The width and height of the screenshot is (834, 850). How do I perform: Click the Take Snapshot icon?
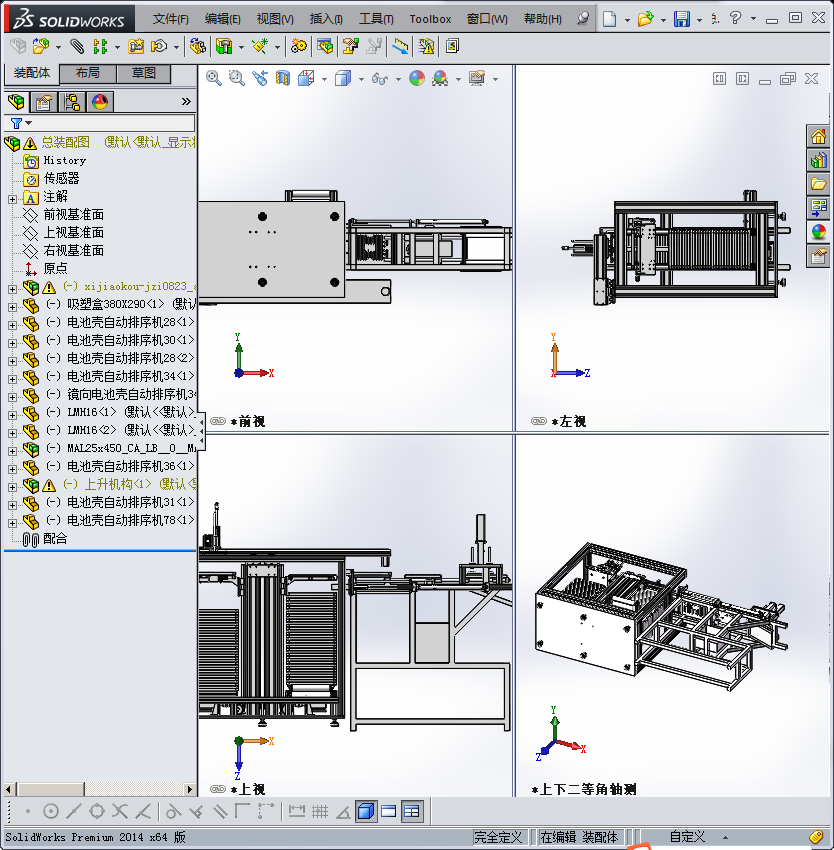pyautogui.click(x=452, y=47)
